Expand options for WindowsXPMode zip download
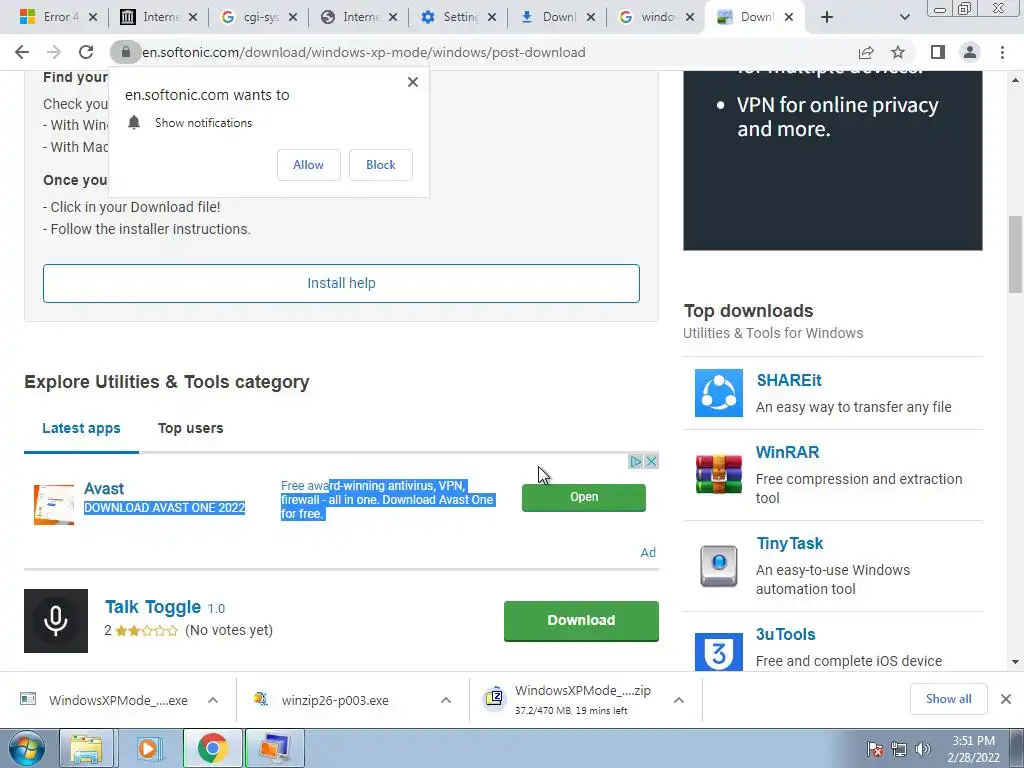Viewport: 1024px width, 768px height. 679,700
